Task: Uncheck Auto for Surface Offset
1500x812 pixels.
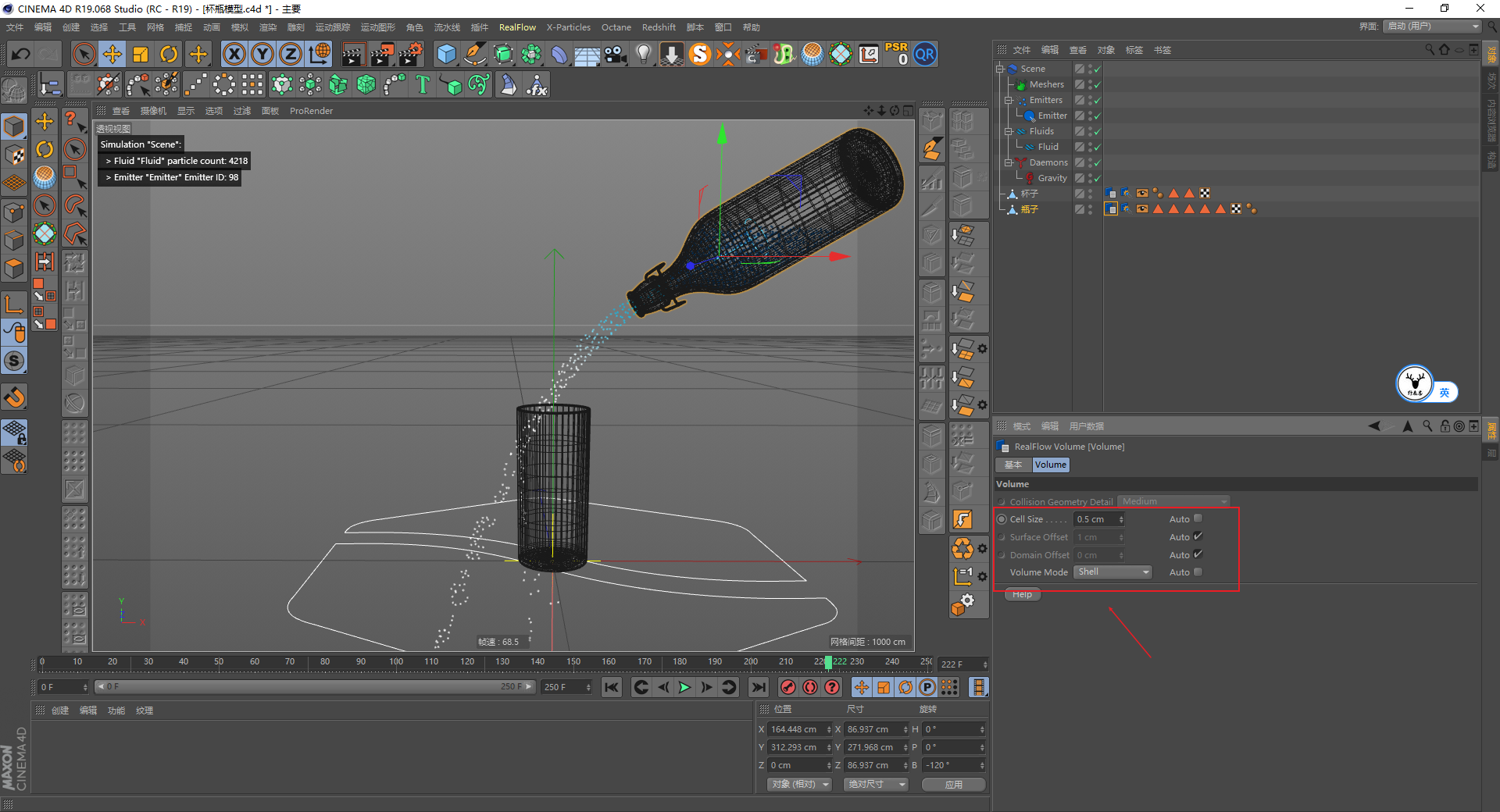Action: point(1198,536)
